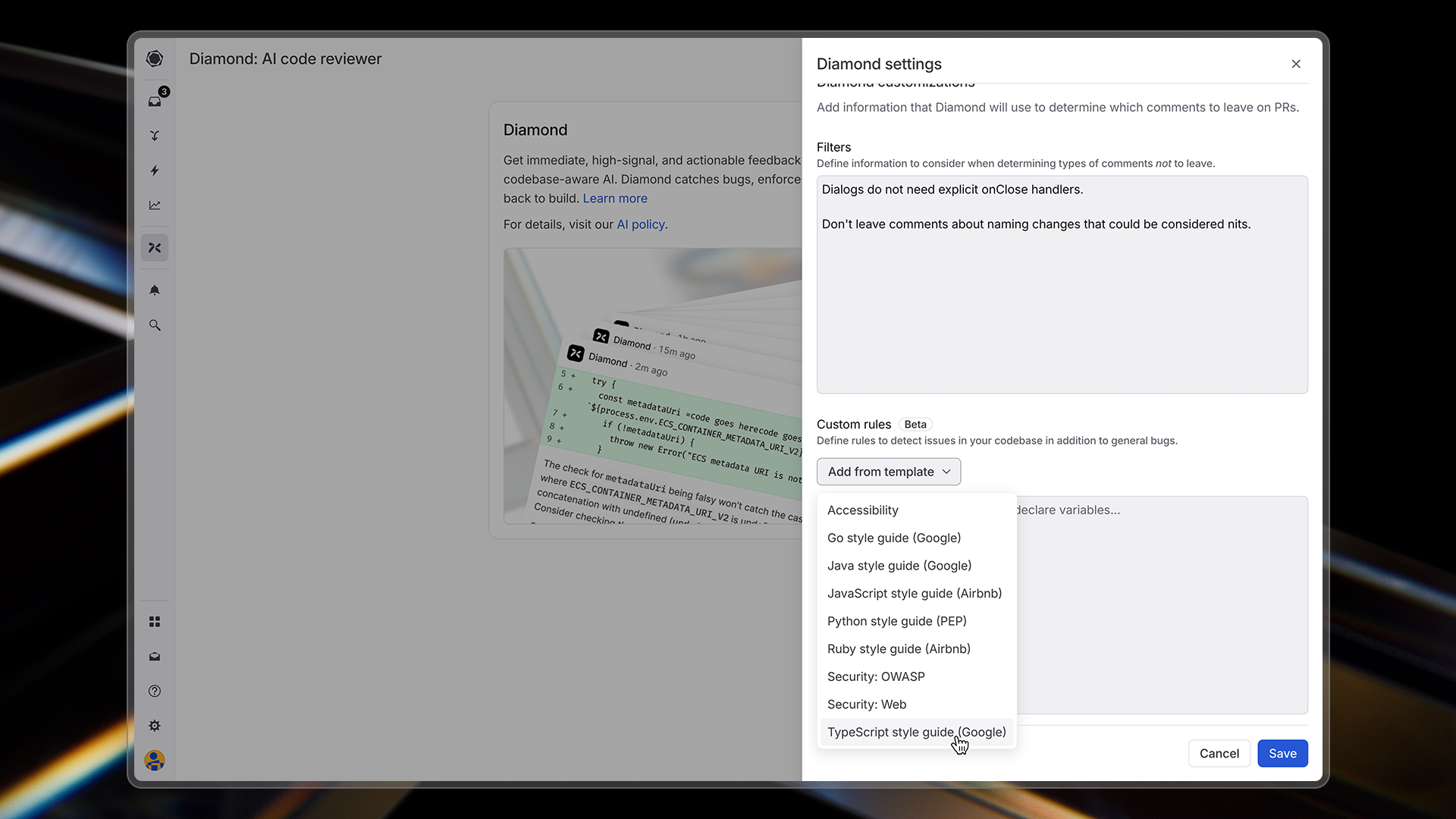Click the search magnifier sidebar icon

[x=155, y=325]
